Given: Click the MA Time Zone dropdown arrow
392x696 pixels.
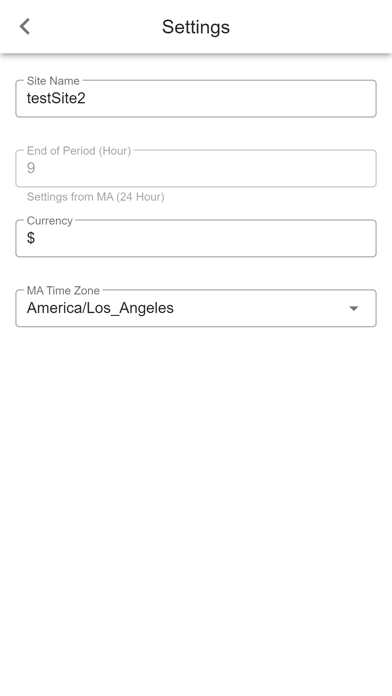Looking at the screenshot, I should [353, 308].
